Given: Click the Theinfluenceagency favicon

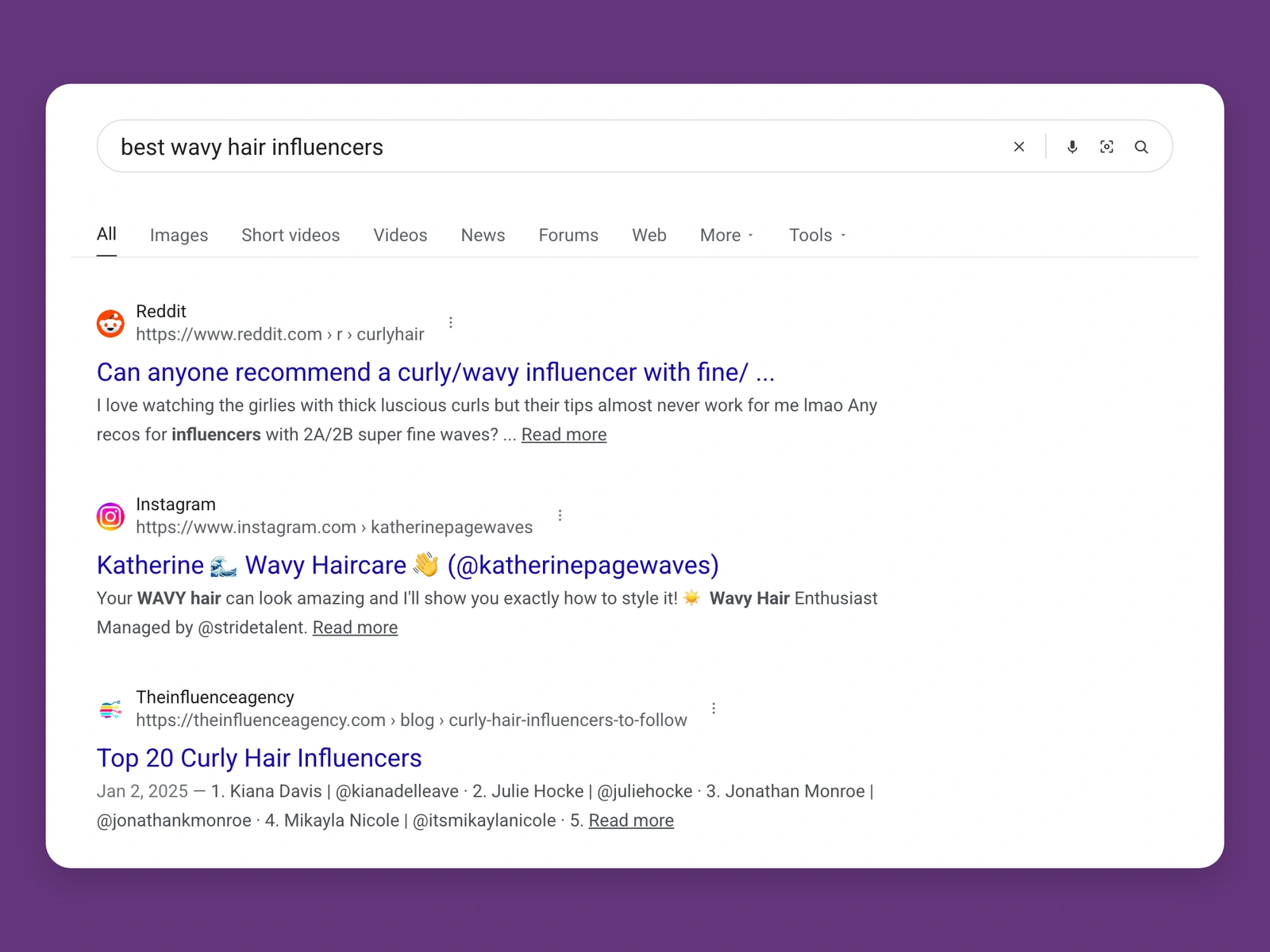Looking at the screenshot, I should coord(110,709).
